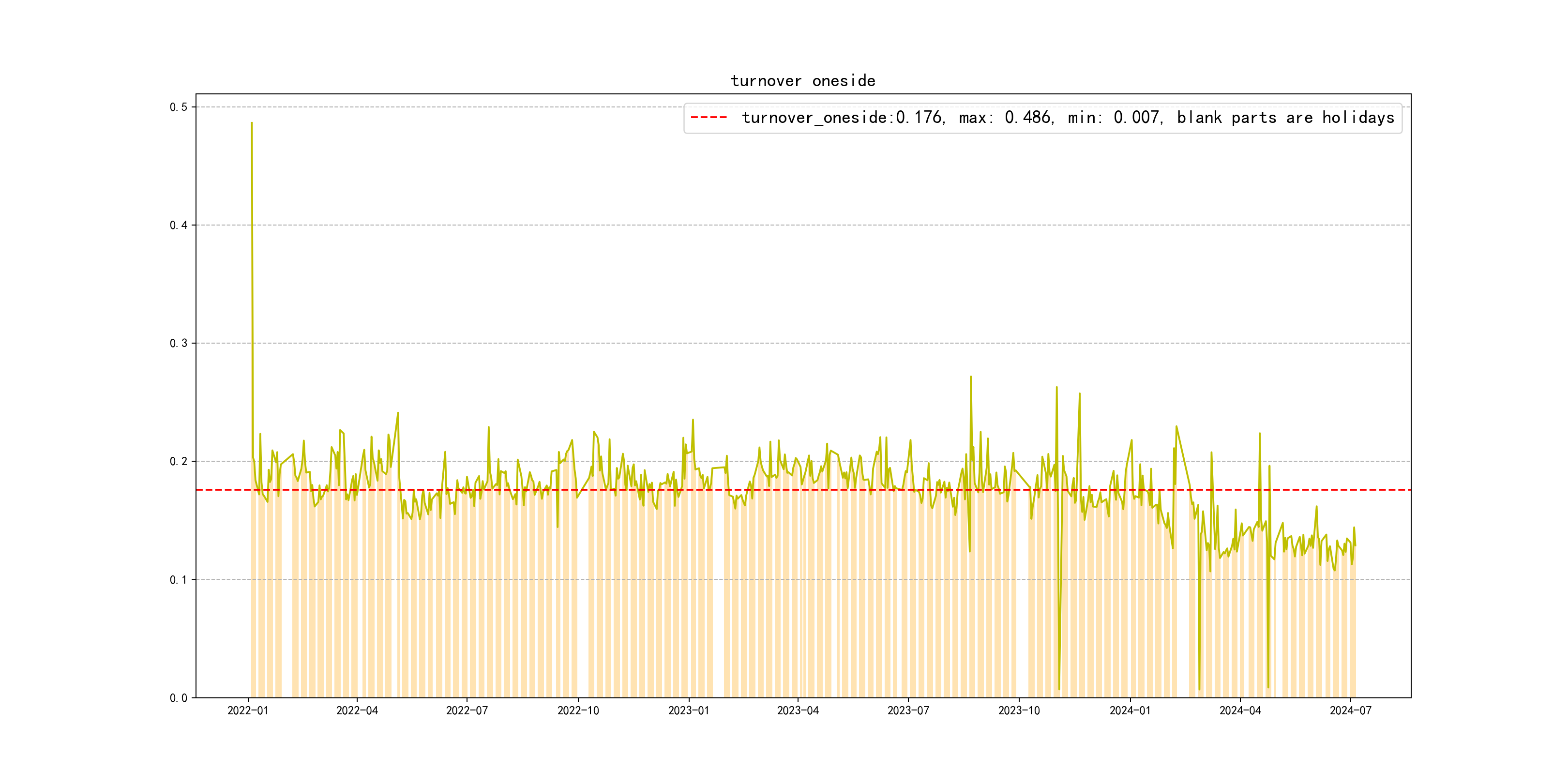Click the red dashed line sample in legend
Viewport: 1568px width, 784px height.
(x=709, y=118)
